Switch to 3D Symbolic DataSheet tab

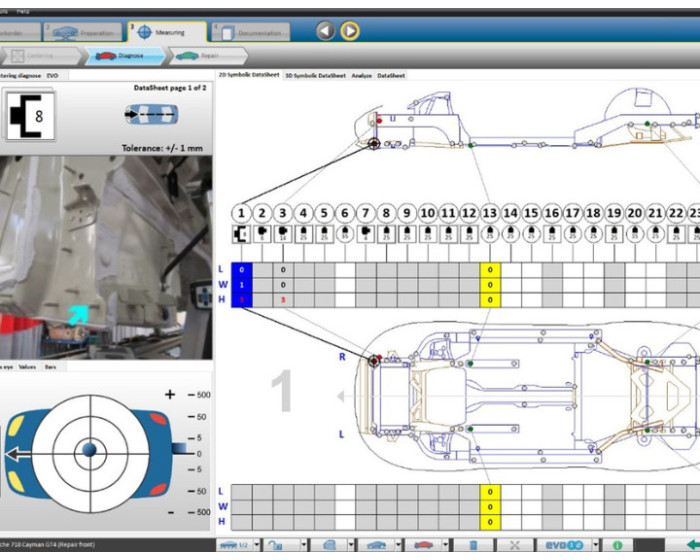[x=315, y=75]
